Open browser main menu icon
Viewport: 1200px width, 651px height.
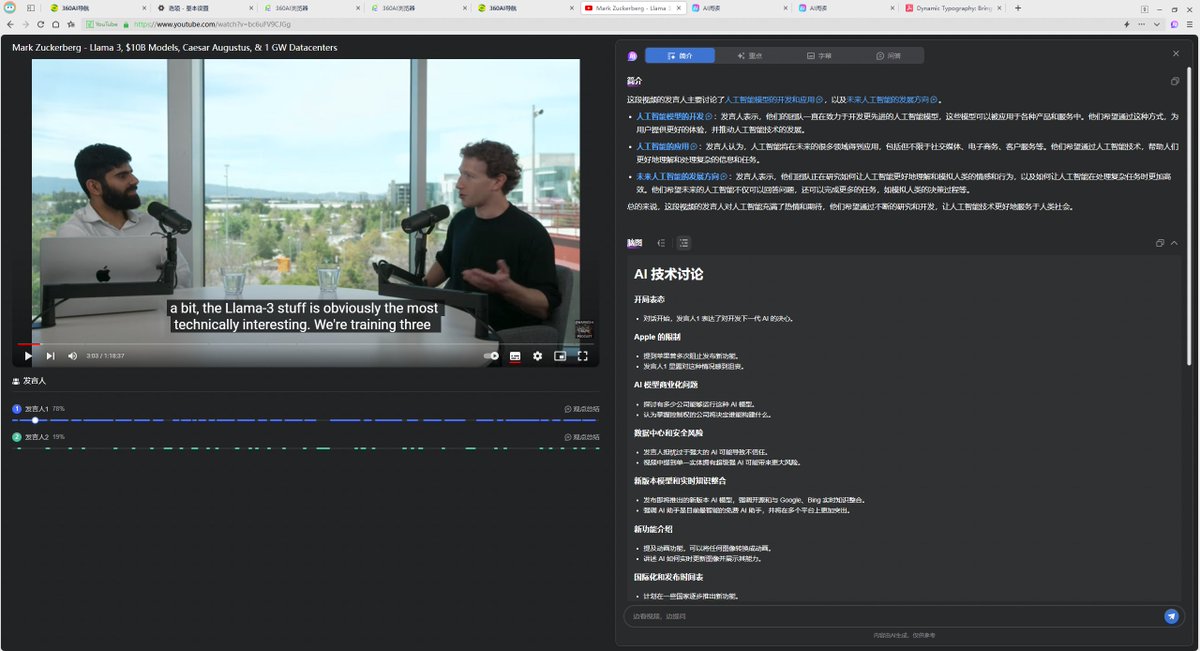tap(1189, 24)
